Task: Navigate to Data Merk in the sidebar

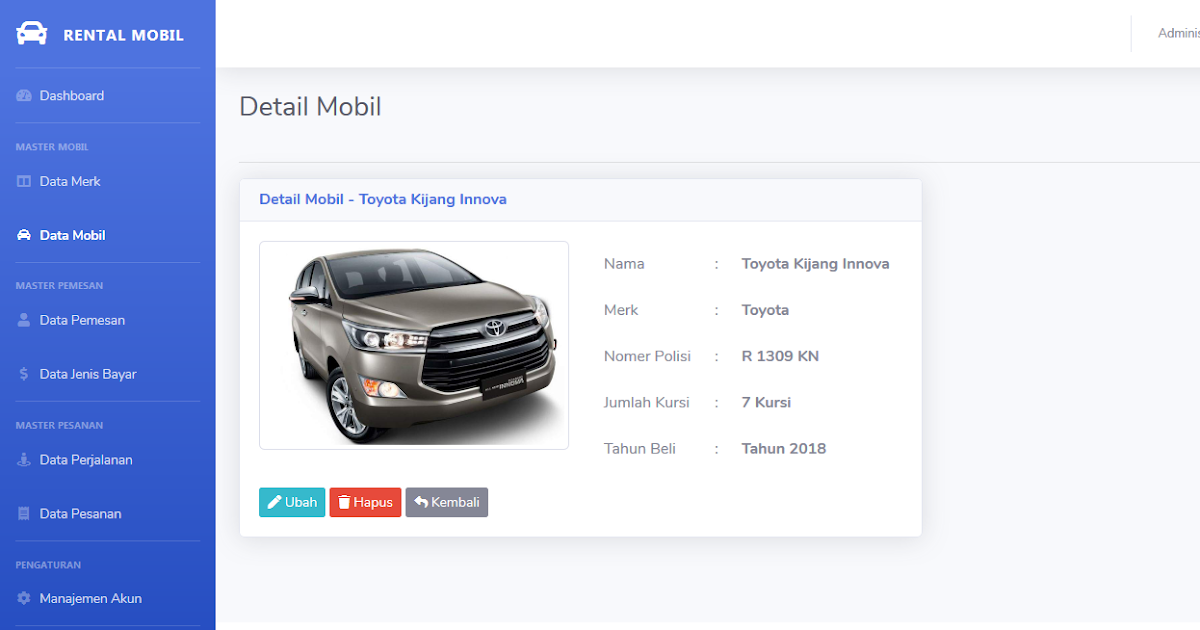Action: pyautogui.click(x=70, y=181)
